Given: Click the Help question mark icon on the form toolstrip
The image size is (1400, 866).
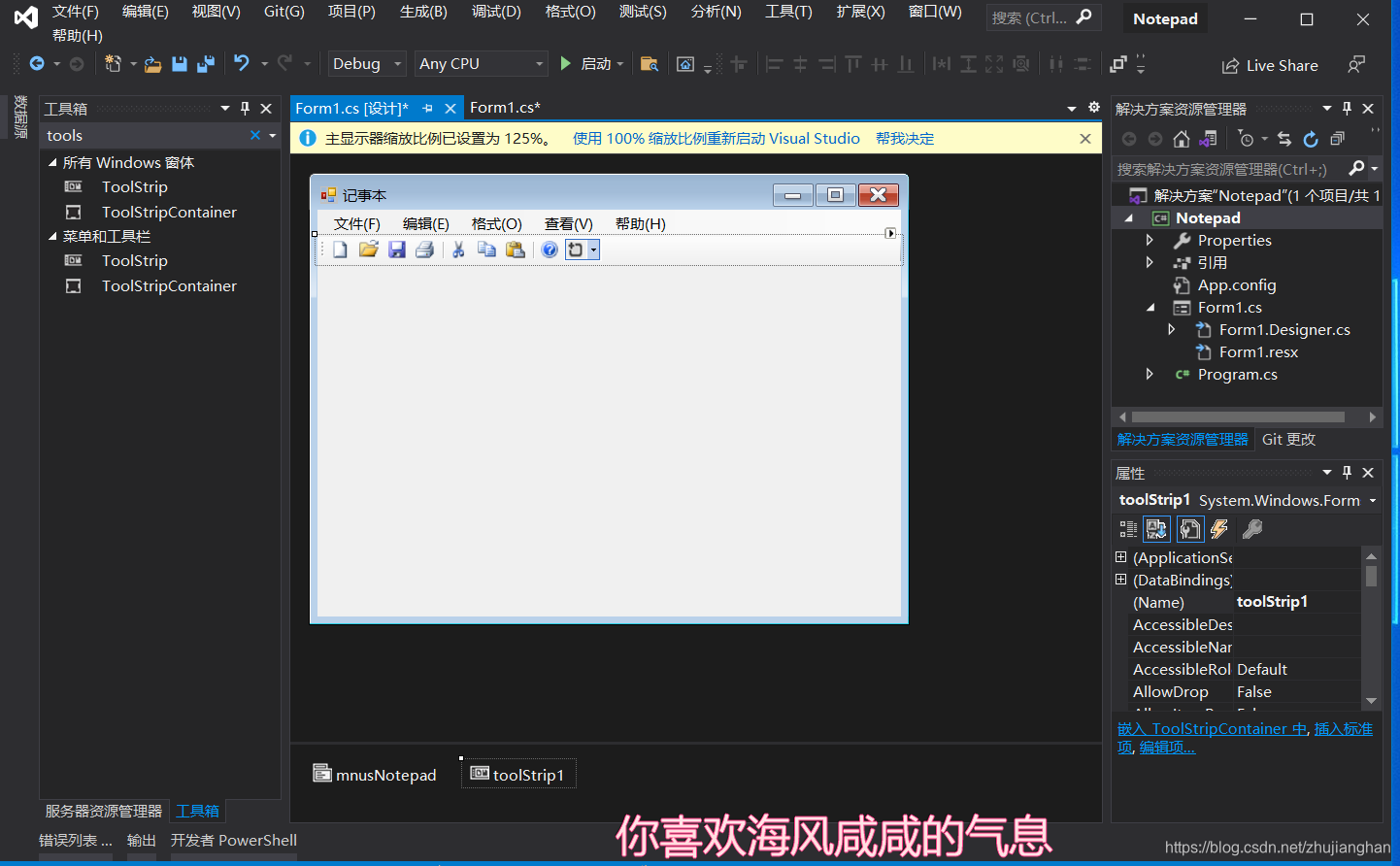Looking at the screenshot, I should [x=550, y=250].
